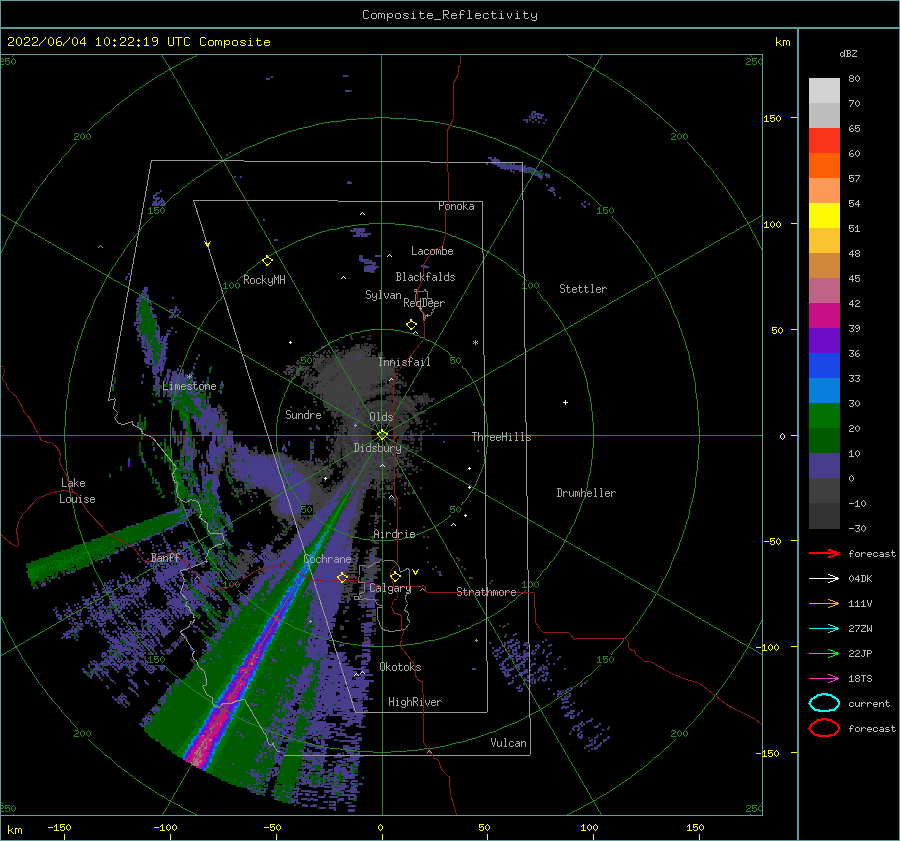Click the Blackfalds town label
This screenshot has height=841, width=900.
[x=425, y=277]
